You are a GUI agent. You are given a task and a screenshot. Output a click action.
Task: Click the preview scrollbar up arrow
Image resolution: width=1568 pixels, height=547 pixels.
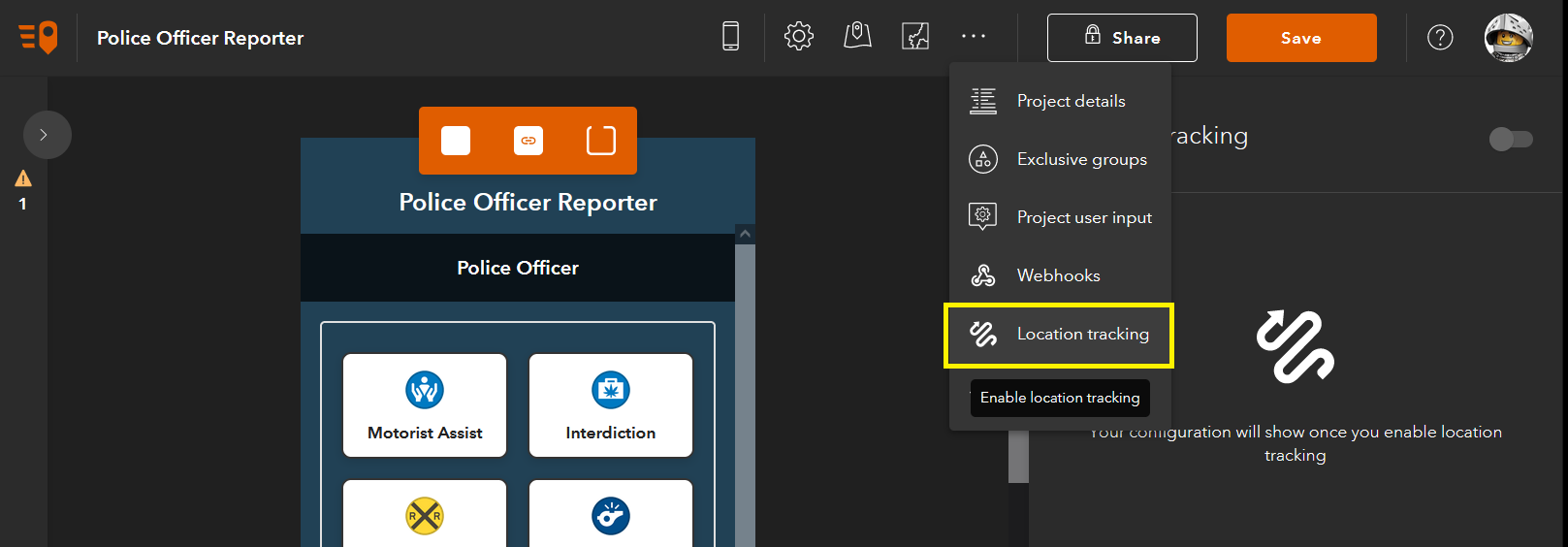[745, 234]
